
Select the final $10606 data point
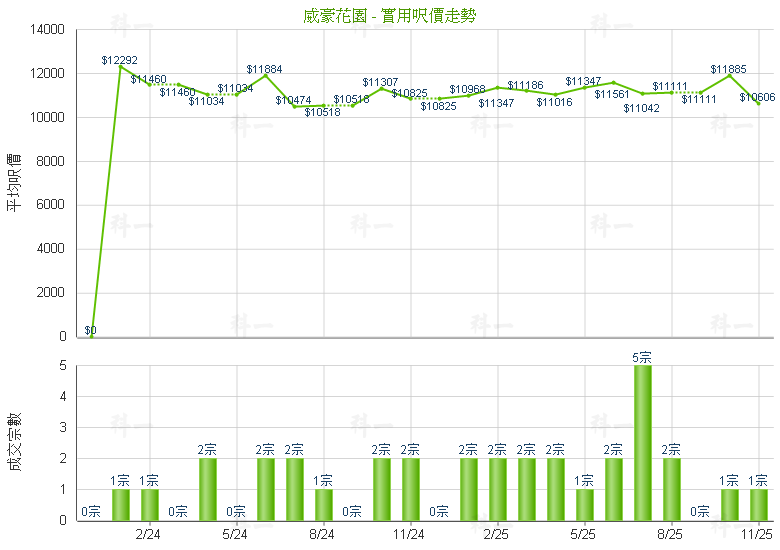click(x=758, y=104)
